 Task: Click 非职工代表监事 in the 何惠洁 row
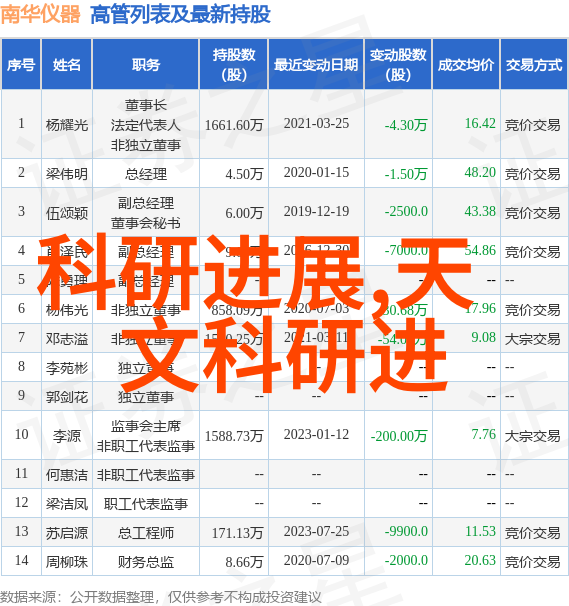tap(146, 475)
